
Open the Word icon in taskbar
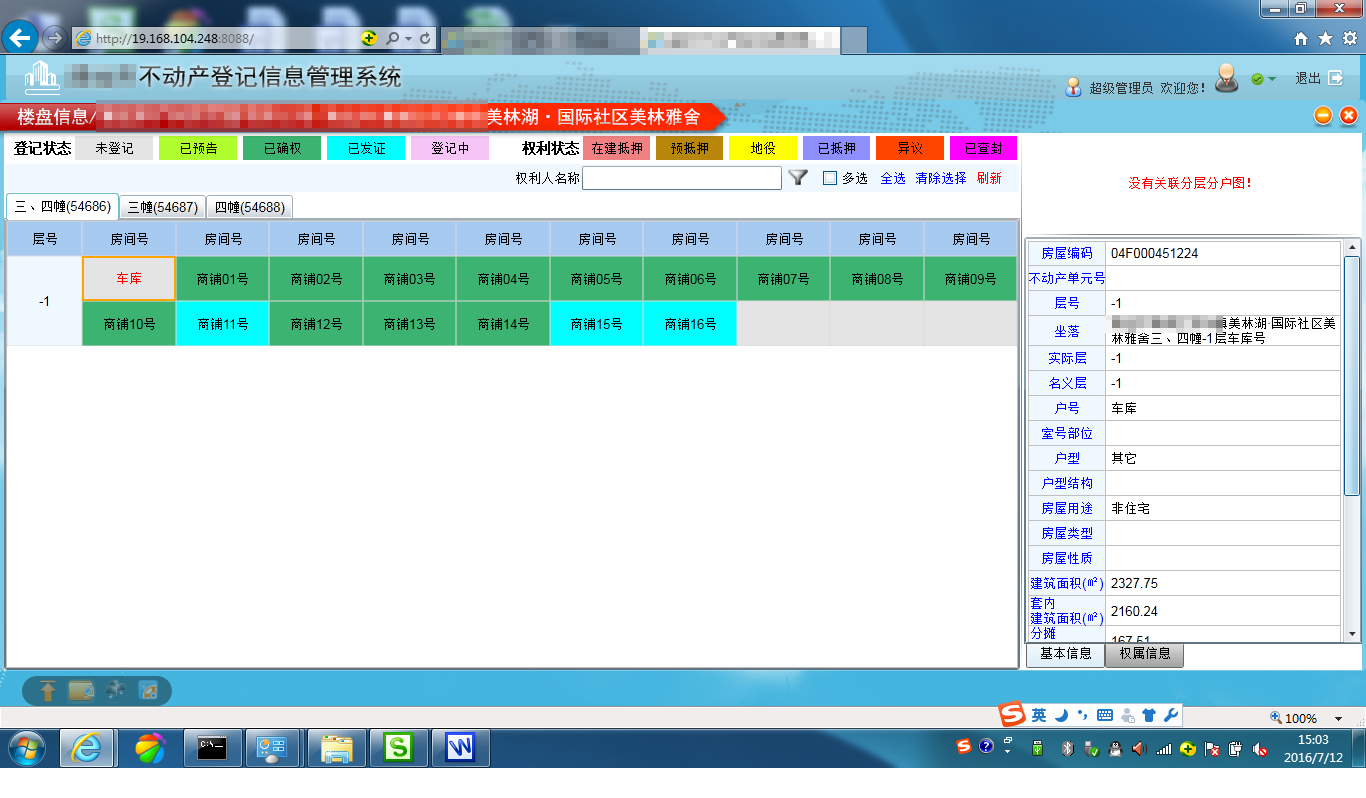point(460,747)
